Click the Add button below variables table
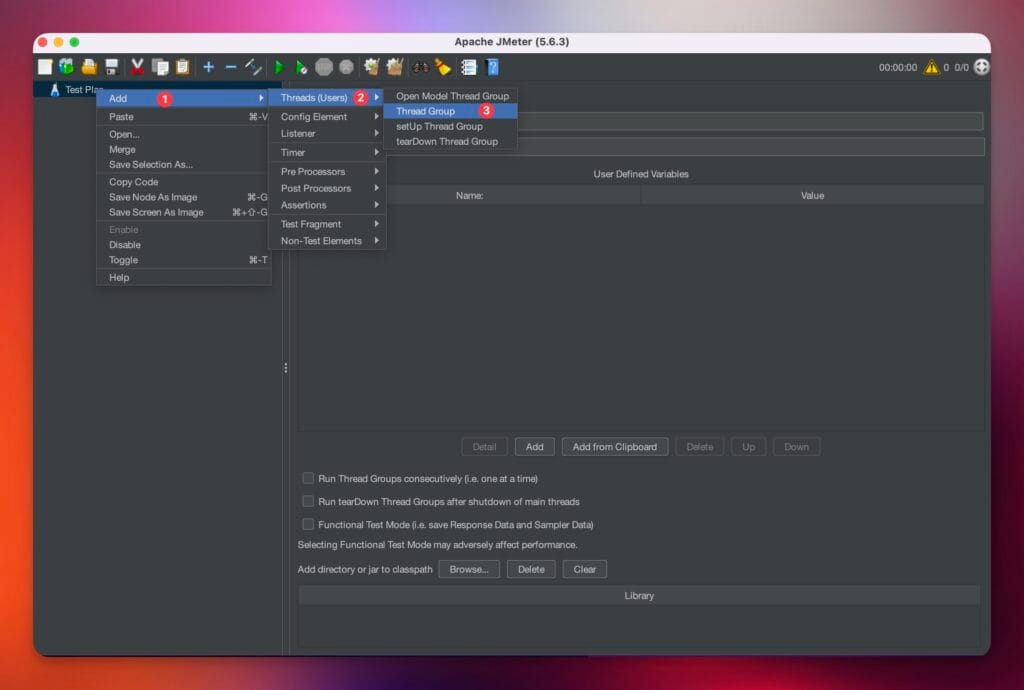This screenshot has width=1024, height=690. point(534,447)
